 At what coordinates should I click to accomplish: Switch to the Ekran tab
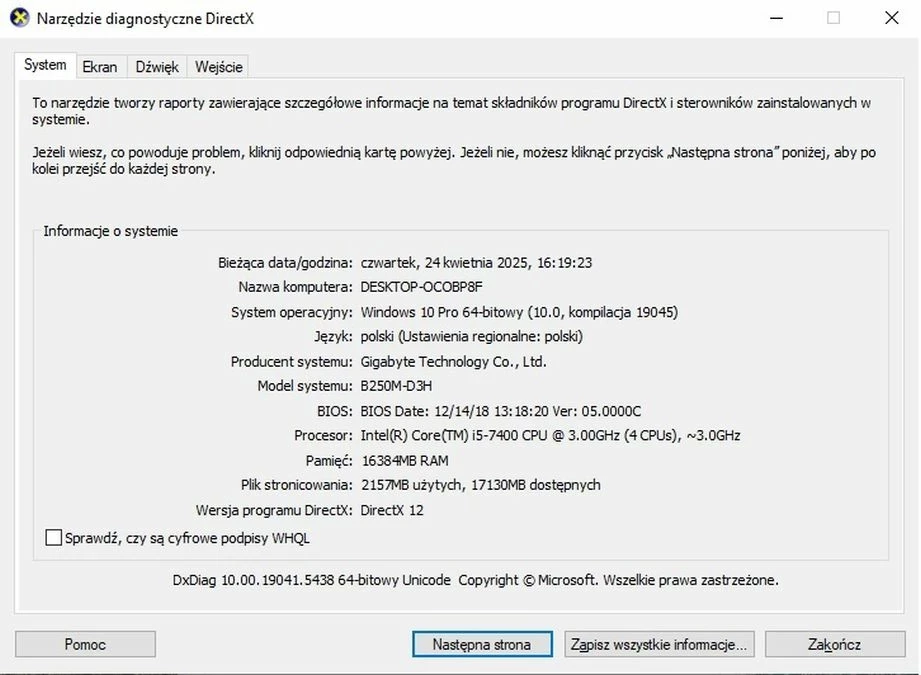[100, 67]
